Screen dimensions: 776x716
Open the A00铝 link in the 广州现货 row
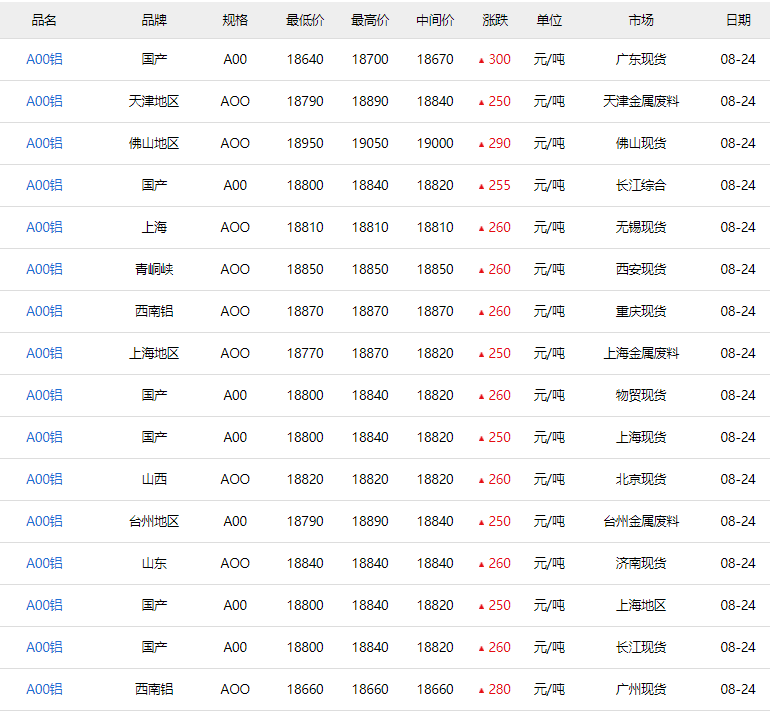44,689
